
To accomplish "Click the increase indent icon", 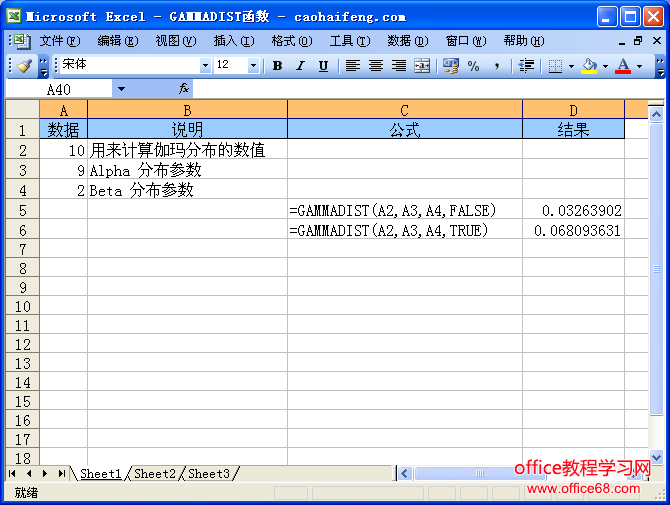I will click(x=526, y=66).
